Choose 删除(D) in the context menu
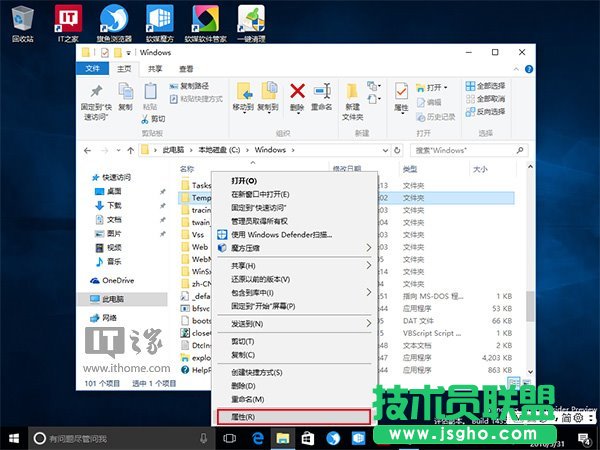Screen dimensions: 600x450 click(294, 386)
